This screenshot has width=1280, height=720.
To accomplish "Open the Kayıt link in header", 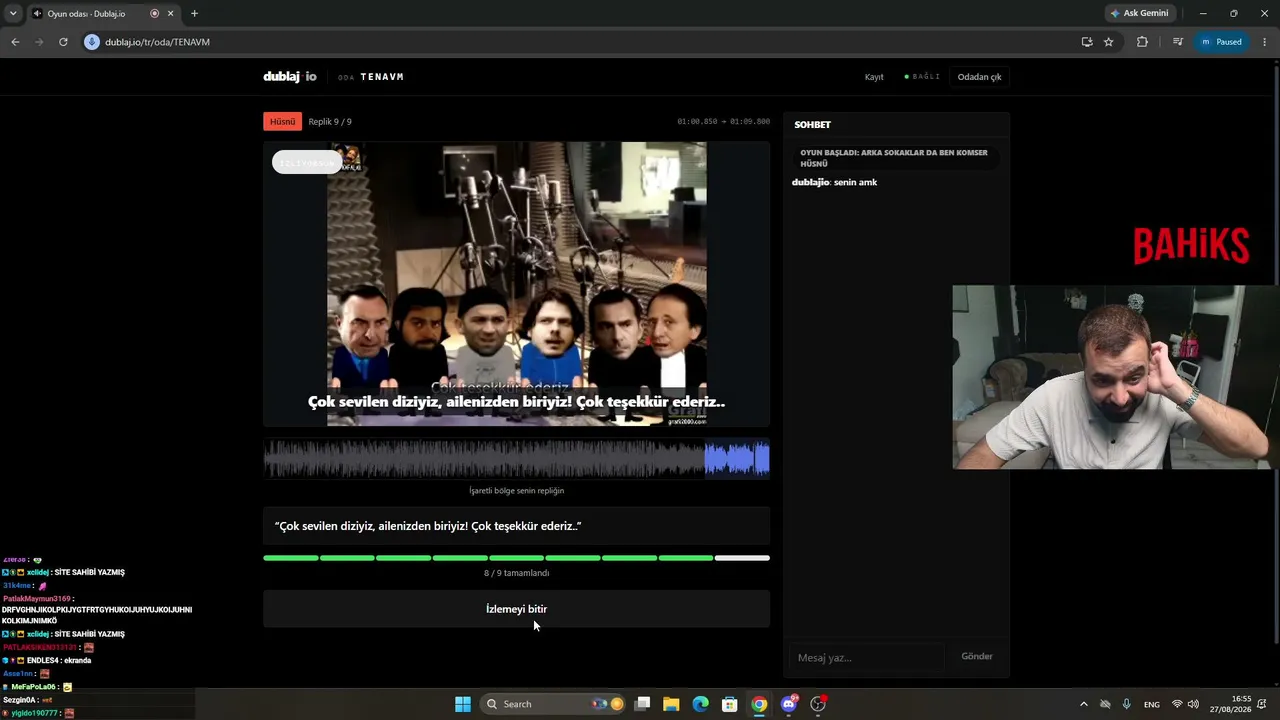I will [x=874, y=77].
